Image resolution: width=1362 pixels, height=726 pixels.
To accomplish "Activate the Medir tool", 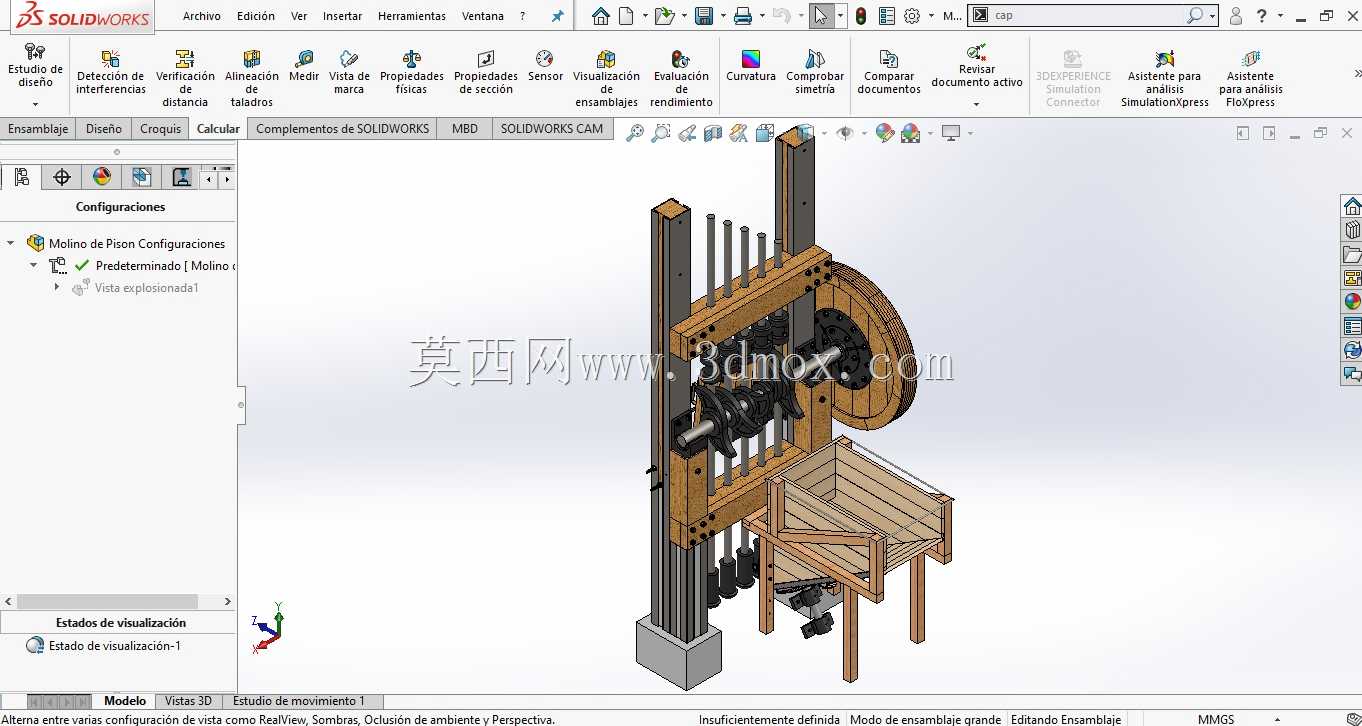I will [304, 67].
